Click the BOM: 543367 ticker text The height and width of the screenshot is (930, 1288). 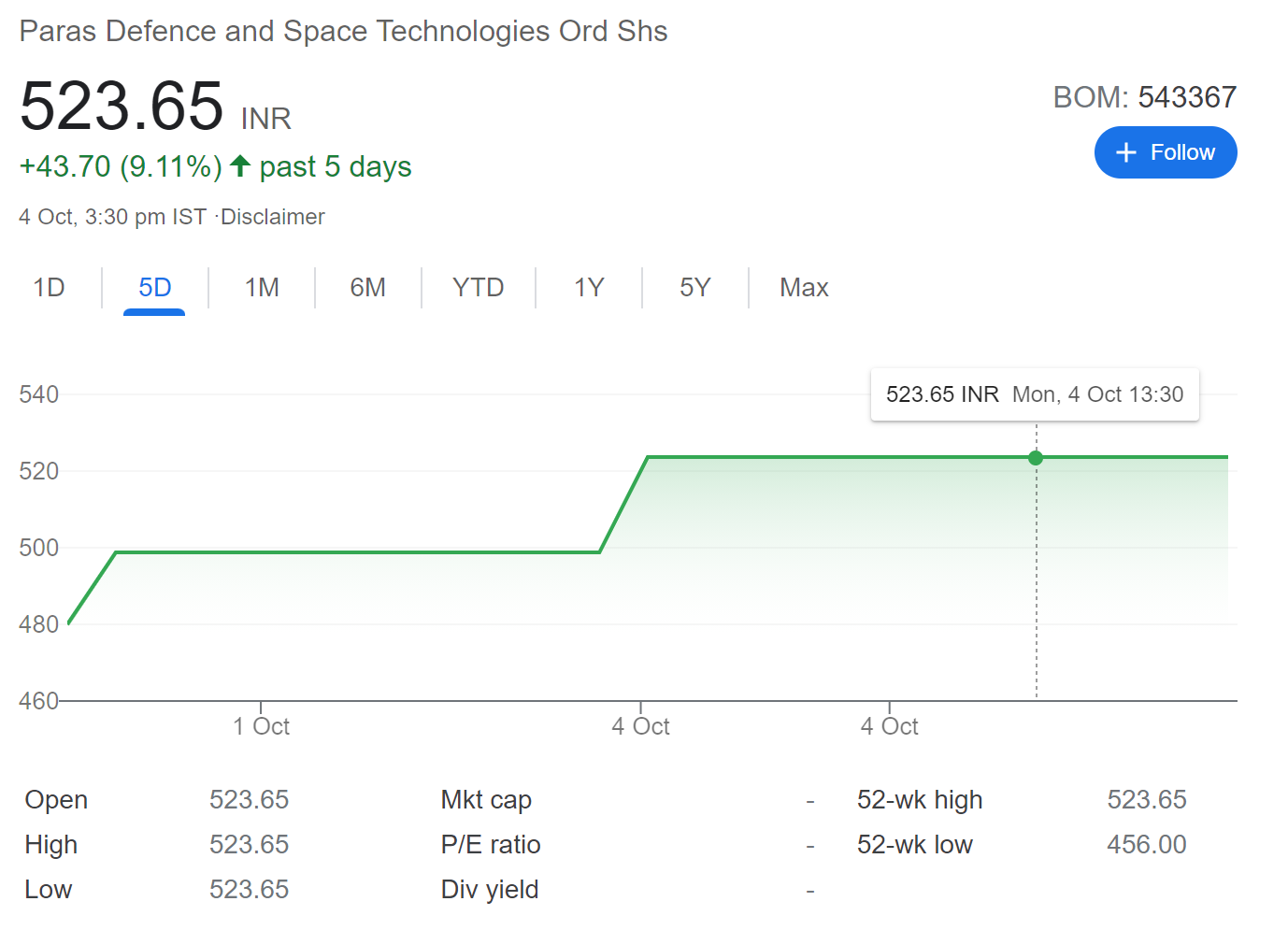tap(1145, 97)
